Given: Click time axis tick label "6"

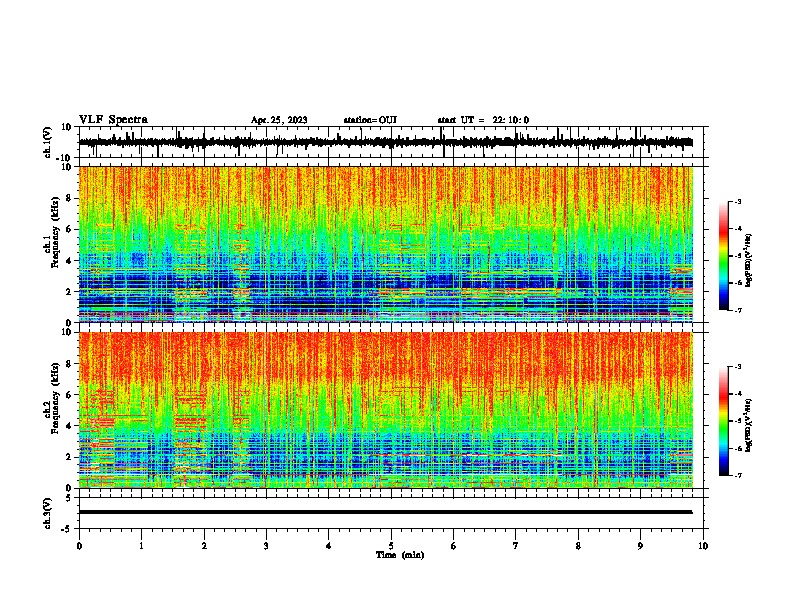Looking at the screenshot, I should [x=454, y=546].
